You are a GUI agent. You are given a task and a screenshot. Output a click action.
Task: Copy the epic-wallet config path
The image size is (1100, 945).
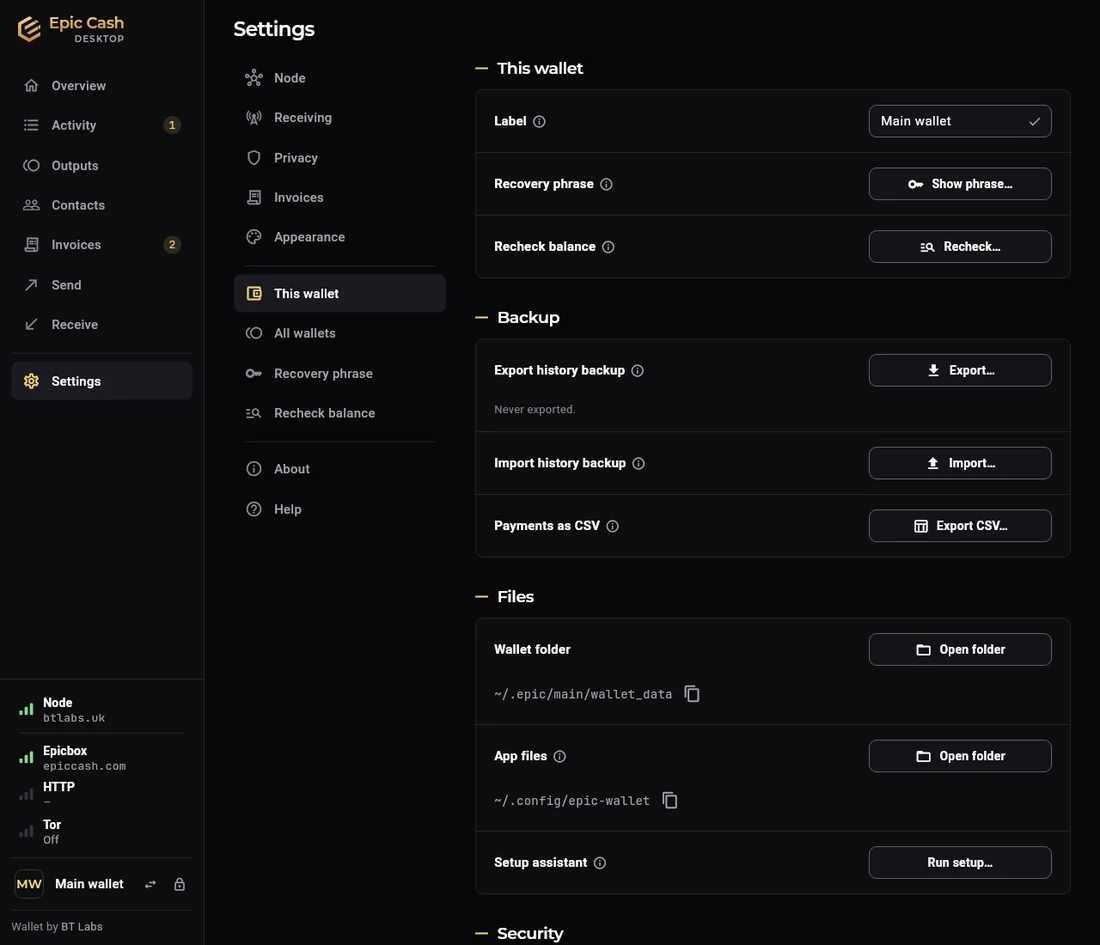point(670,800)
